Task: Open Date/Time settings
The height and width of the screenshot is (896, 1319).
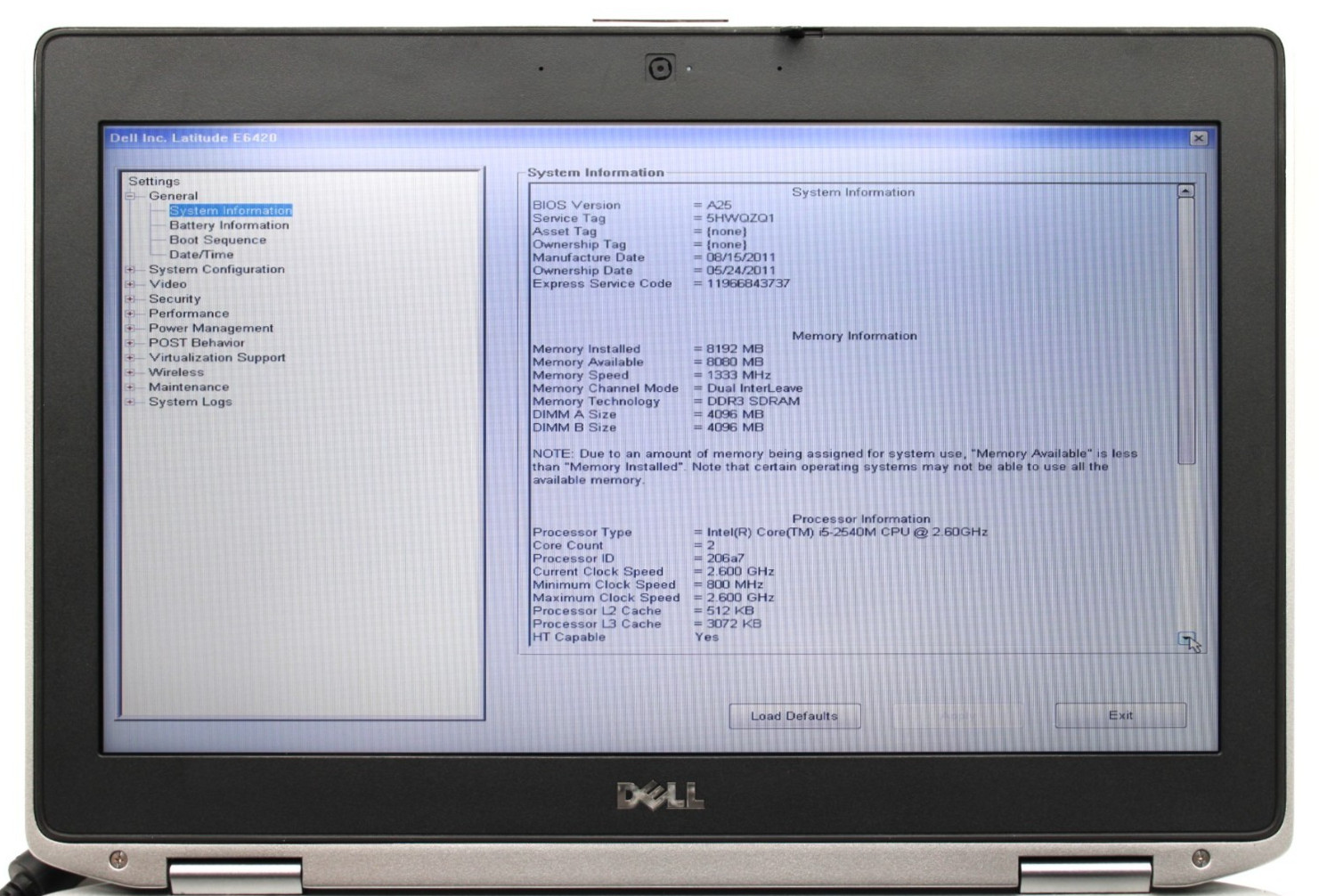Action: coord(201,255)
